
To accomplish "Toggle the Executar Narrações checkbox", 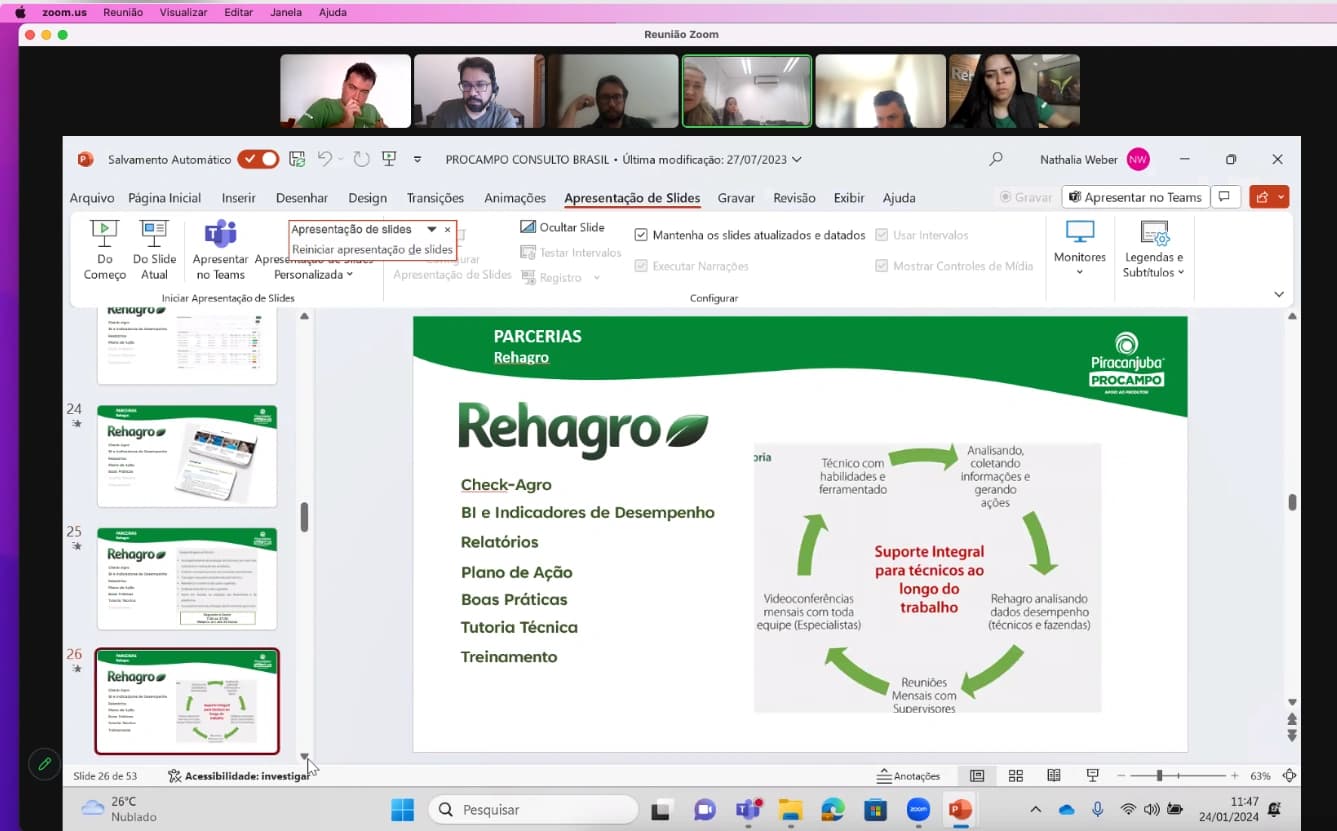I will [641, 266].
